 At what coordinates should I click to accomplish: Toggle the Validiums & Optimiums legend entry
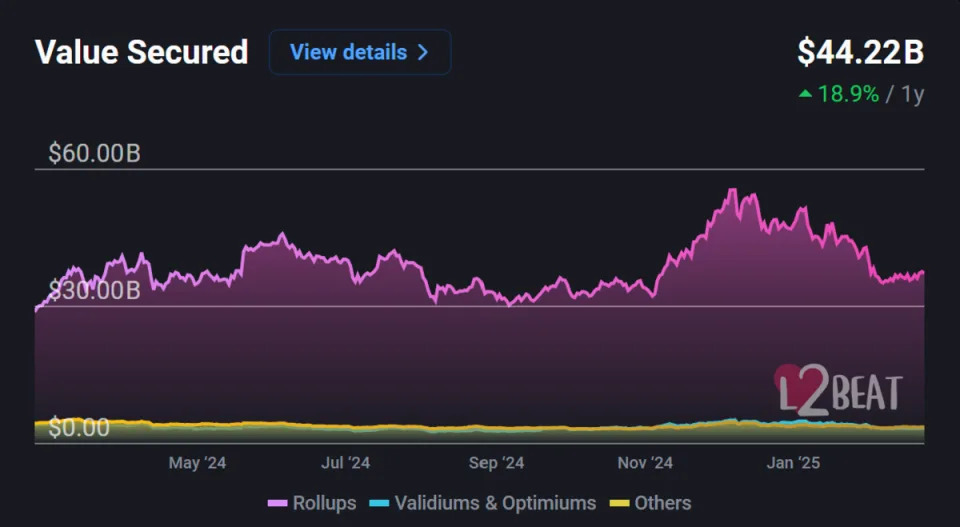[x=482, y=503]
